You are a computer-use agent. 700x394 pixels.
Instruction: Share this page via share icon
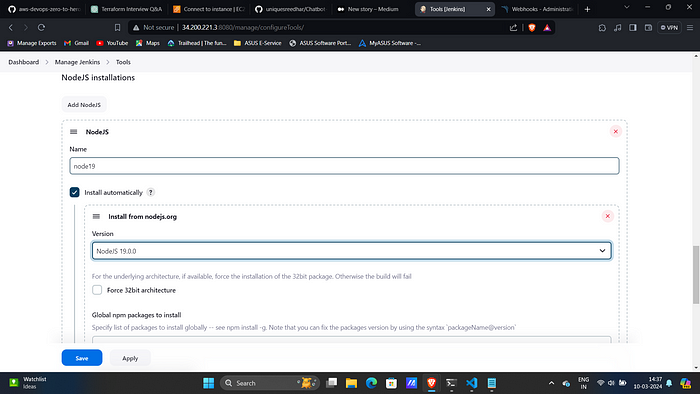click(x=513, y=28)
